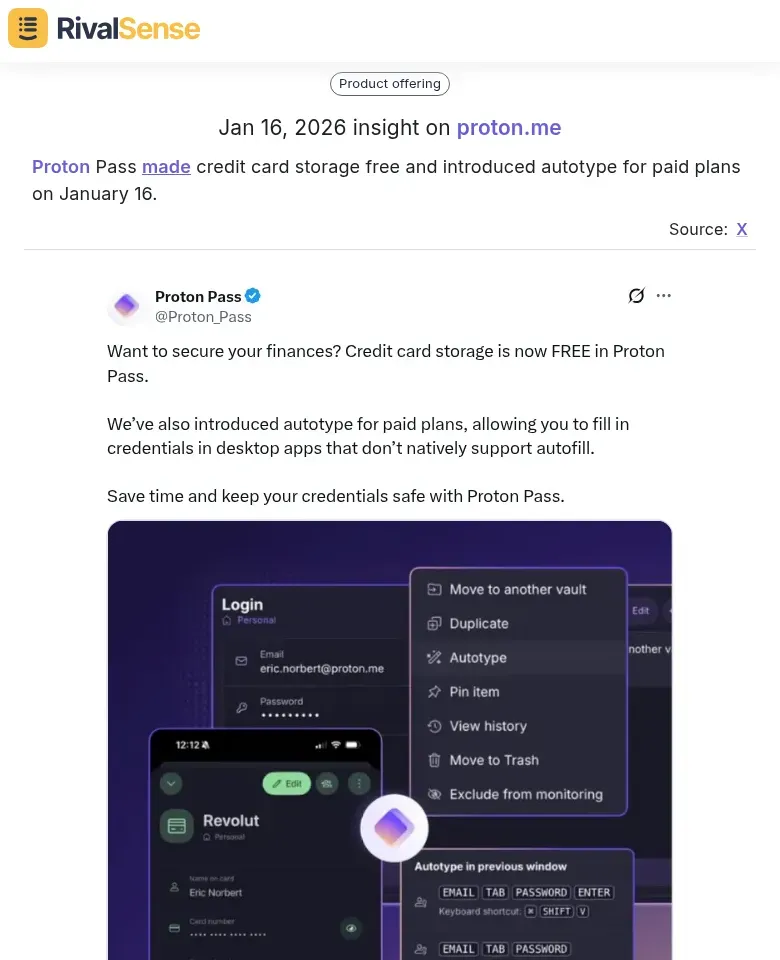Select the Autotype wand icon in the menu

tap(434, 657)
